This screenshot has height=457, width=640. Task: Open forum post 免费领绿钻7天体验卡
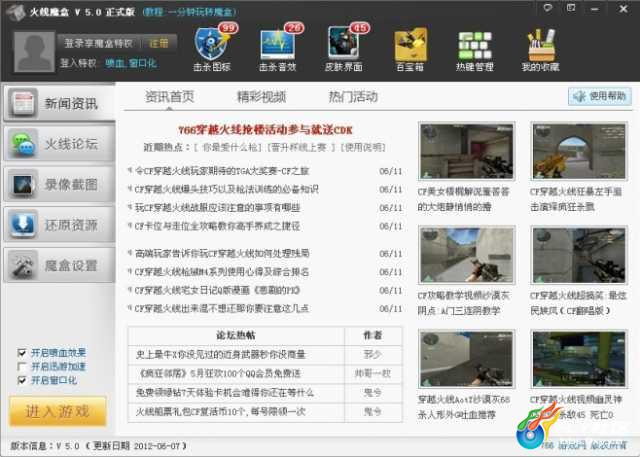225,393
